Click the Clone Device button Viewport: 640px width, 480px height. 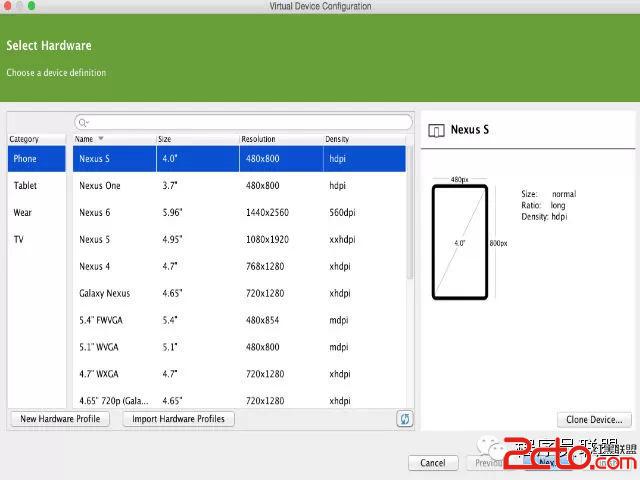(594, 420)
